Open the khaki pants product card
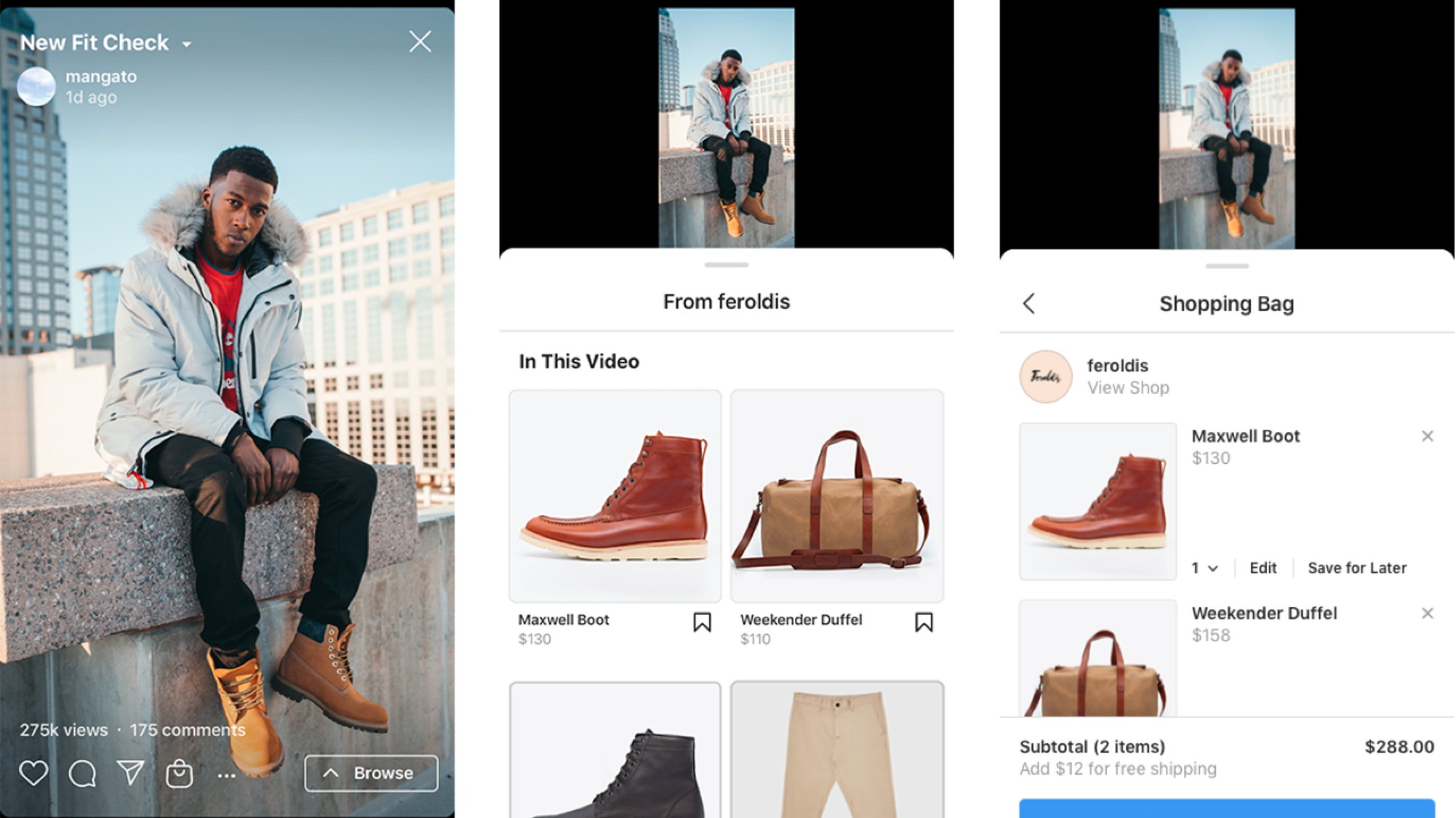The height and width of the screenshot is (818, 1456). (x=837, y=750)
